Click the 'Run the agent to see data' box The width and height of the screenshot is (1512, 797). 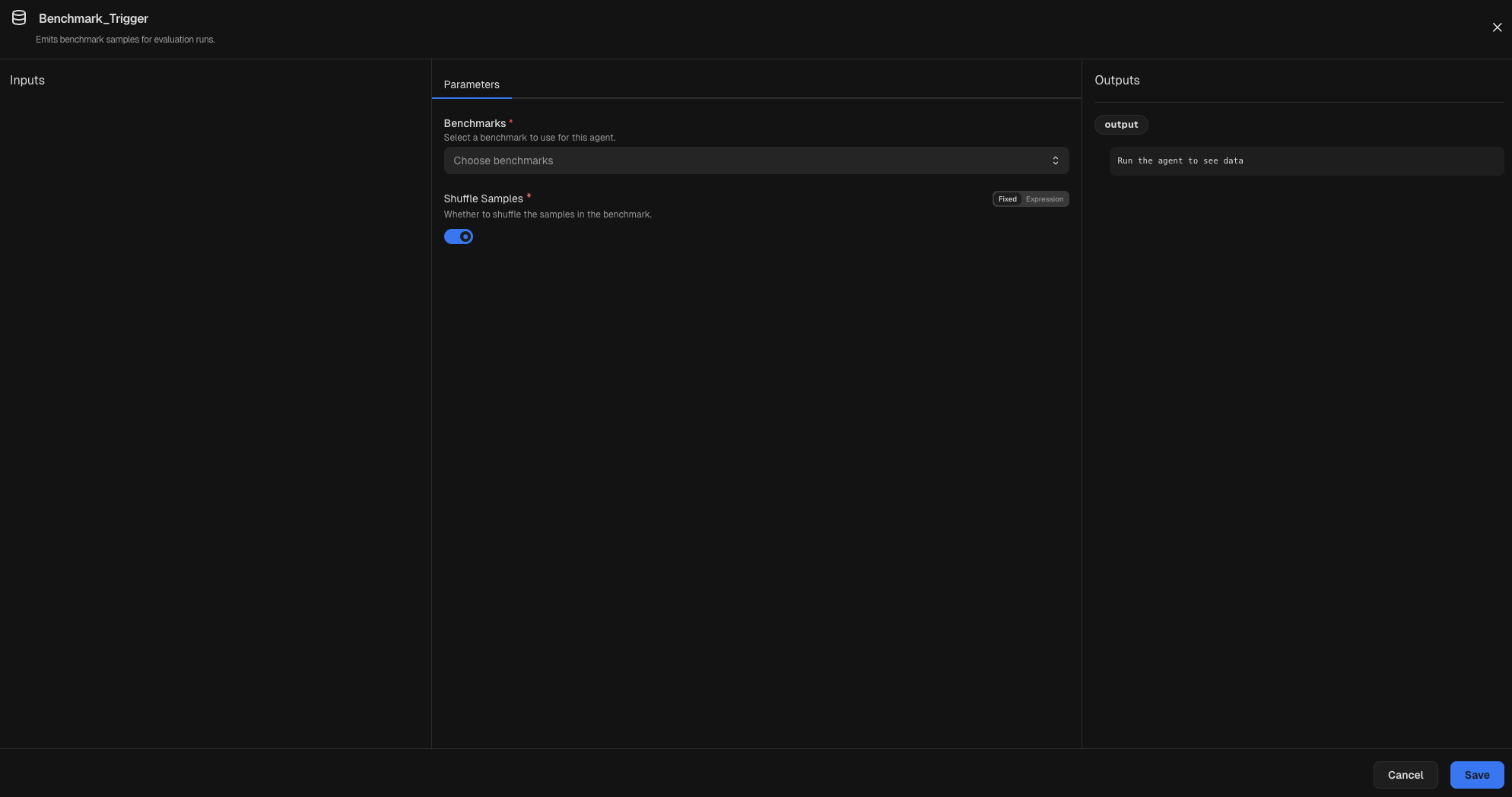point(1305,160)
